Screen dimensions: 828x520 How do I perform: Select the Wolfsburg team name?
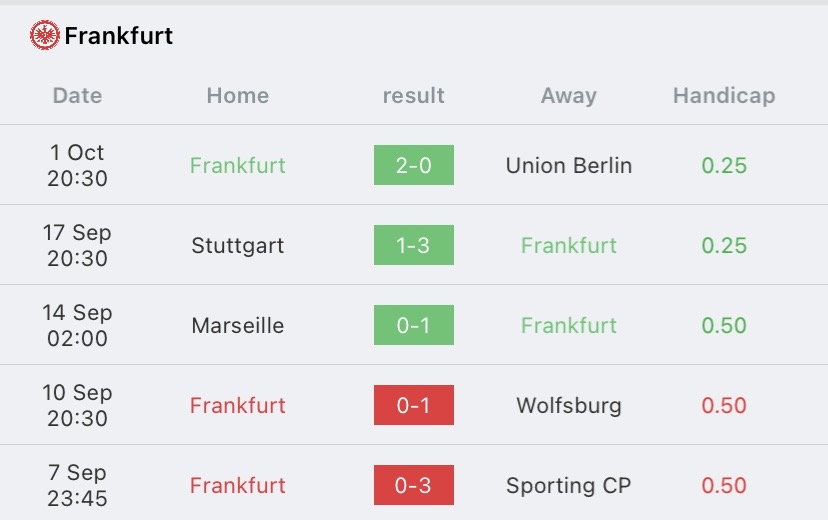(569, 406)
